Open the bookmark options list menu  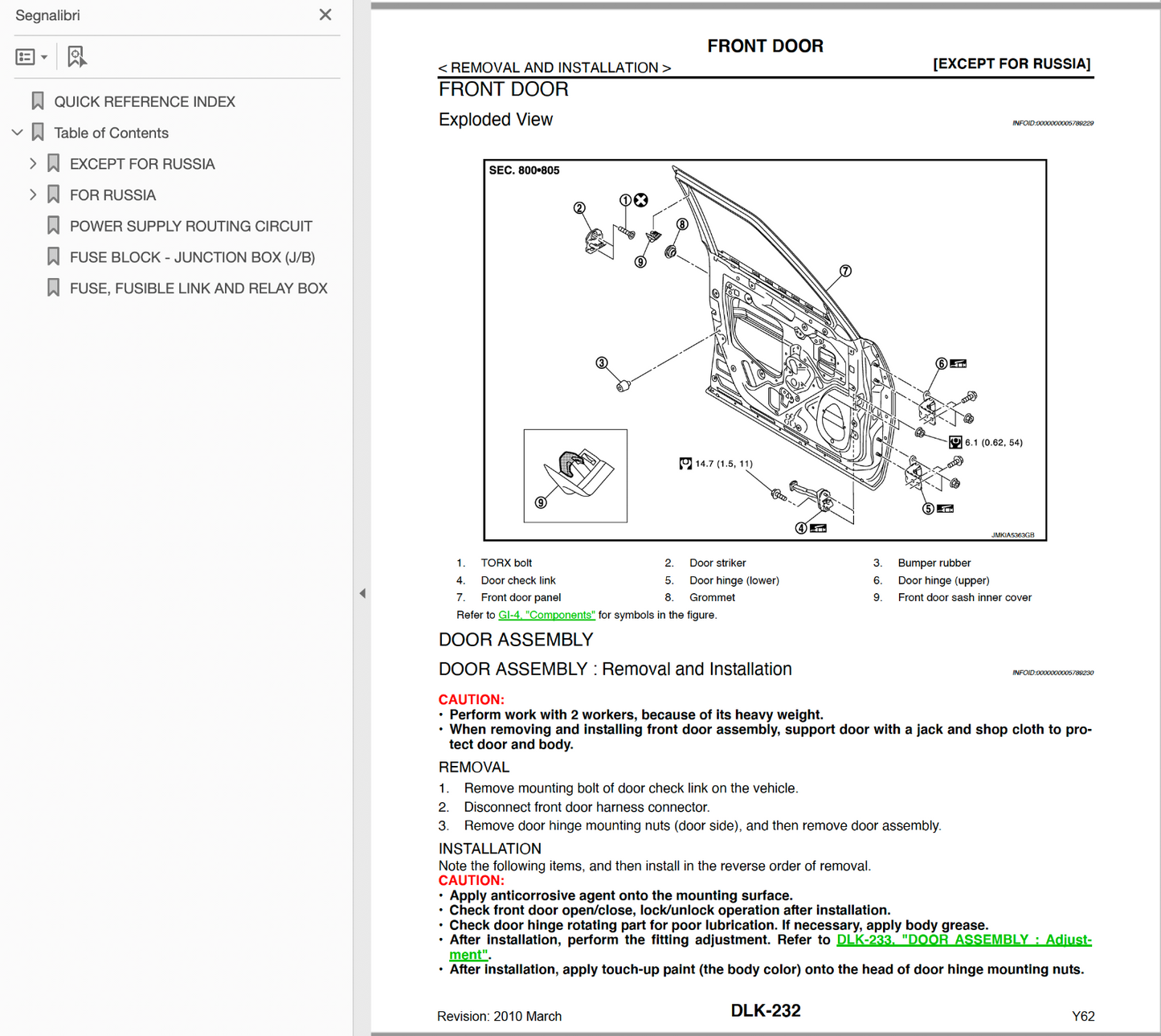tap(31, 57)
